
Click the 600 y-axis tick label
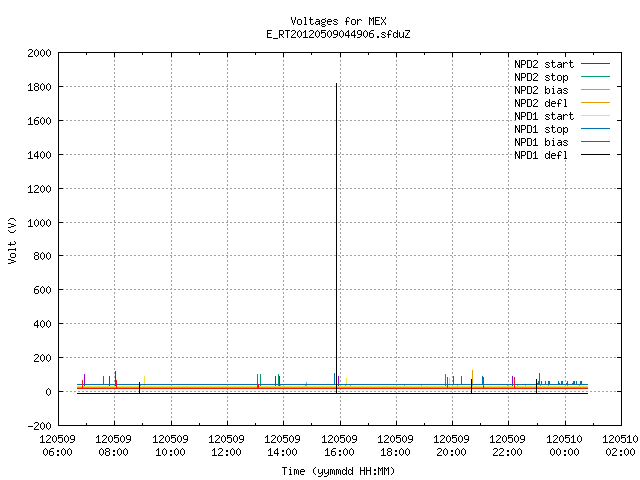42,290
